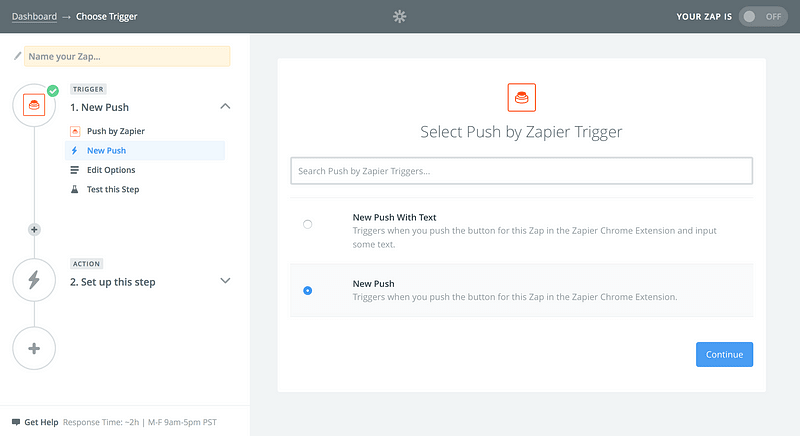The image size is (800, 436).
Task: Click the response time text in footer
Action: click(140, 422)
